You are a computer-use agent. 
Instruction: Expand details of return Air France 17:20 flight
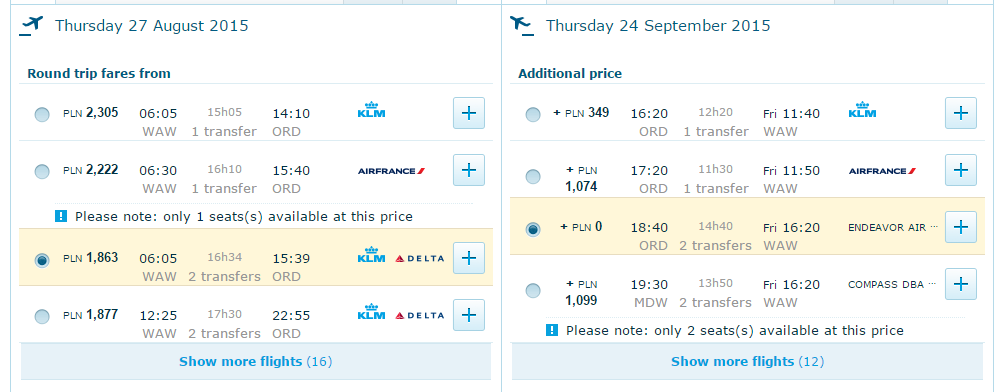click(x=960, y=170)
